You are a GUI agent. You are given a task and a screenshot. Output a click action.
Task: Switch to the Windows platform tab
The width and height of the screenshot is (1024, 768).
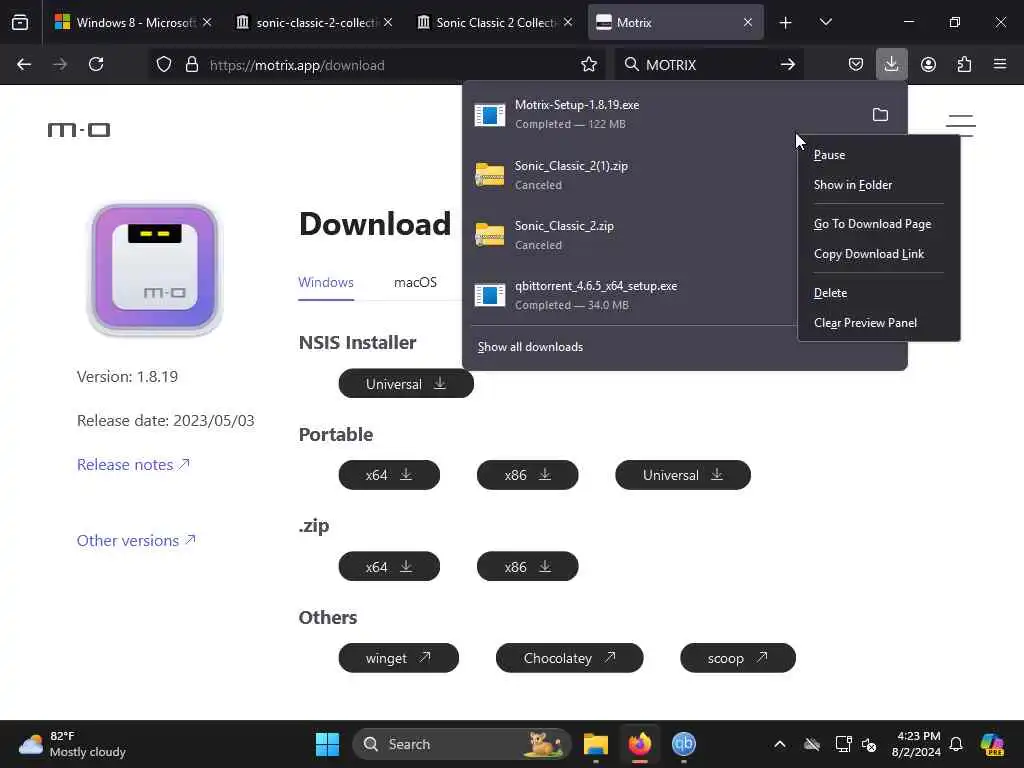coord(326,283)
